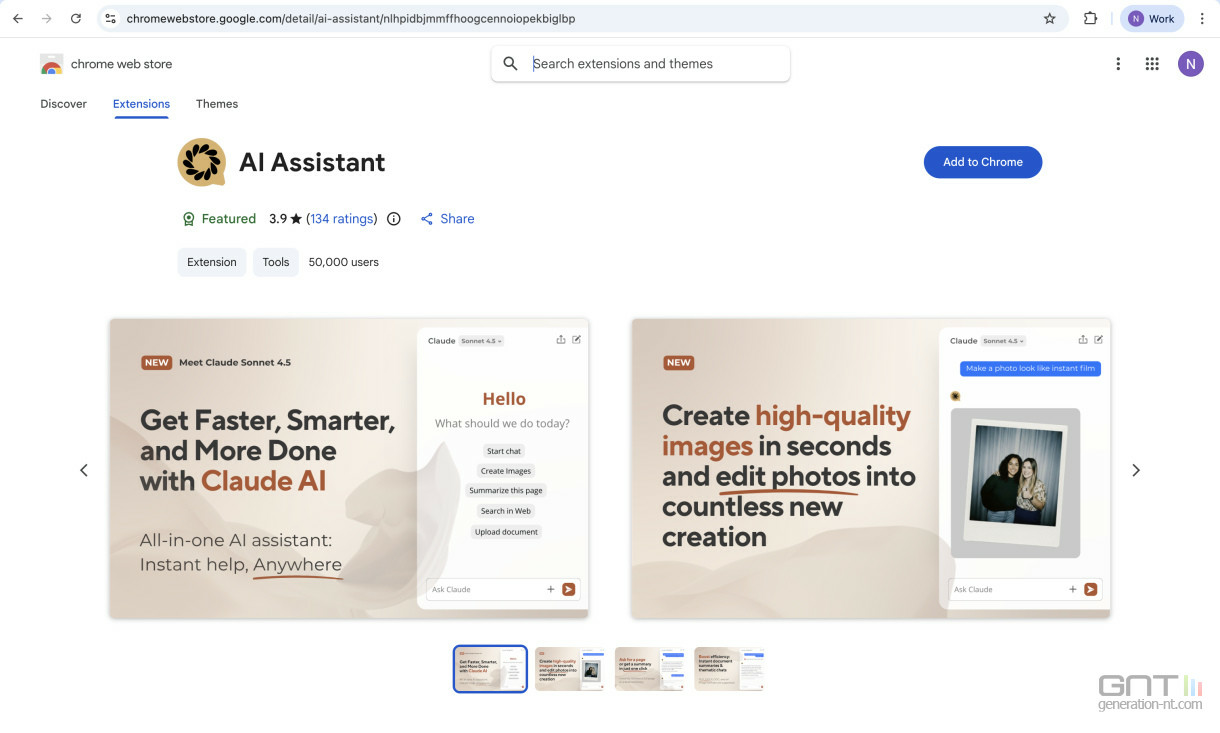Screen dimensions: 1220x733
Task: Select the second screenshot thumbnail
Action: pos(570,669)
